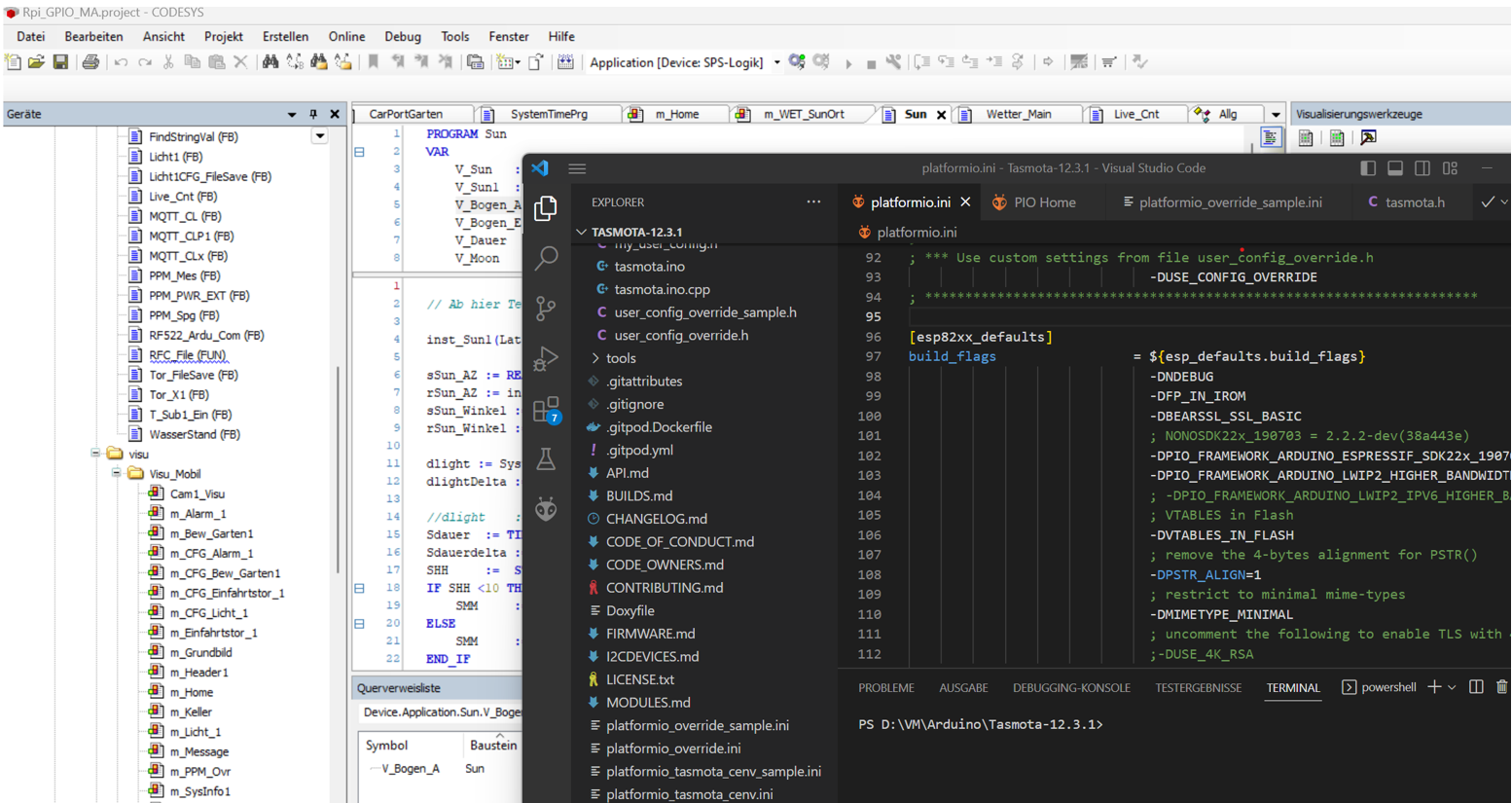Click the toggle bookmark icon in CODESYS toolbar
The width and height of the screenshot is (1512, 803).
374,62
